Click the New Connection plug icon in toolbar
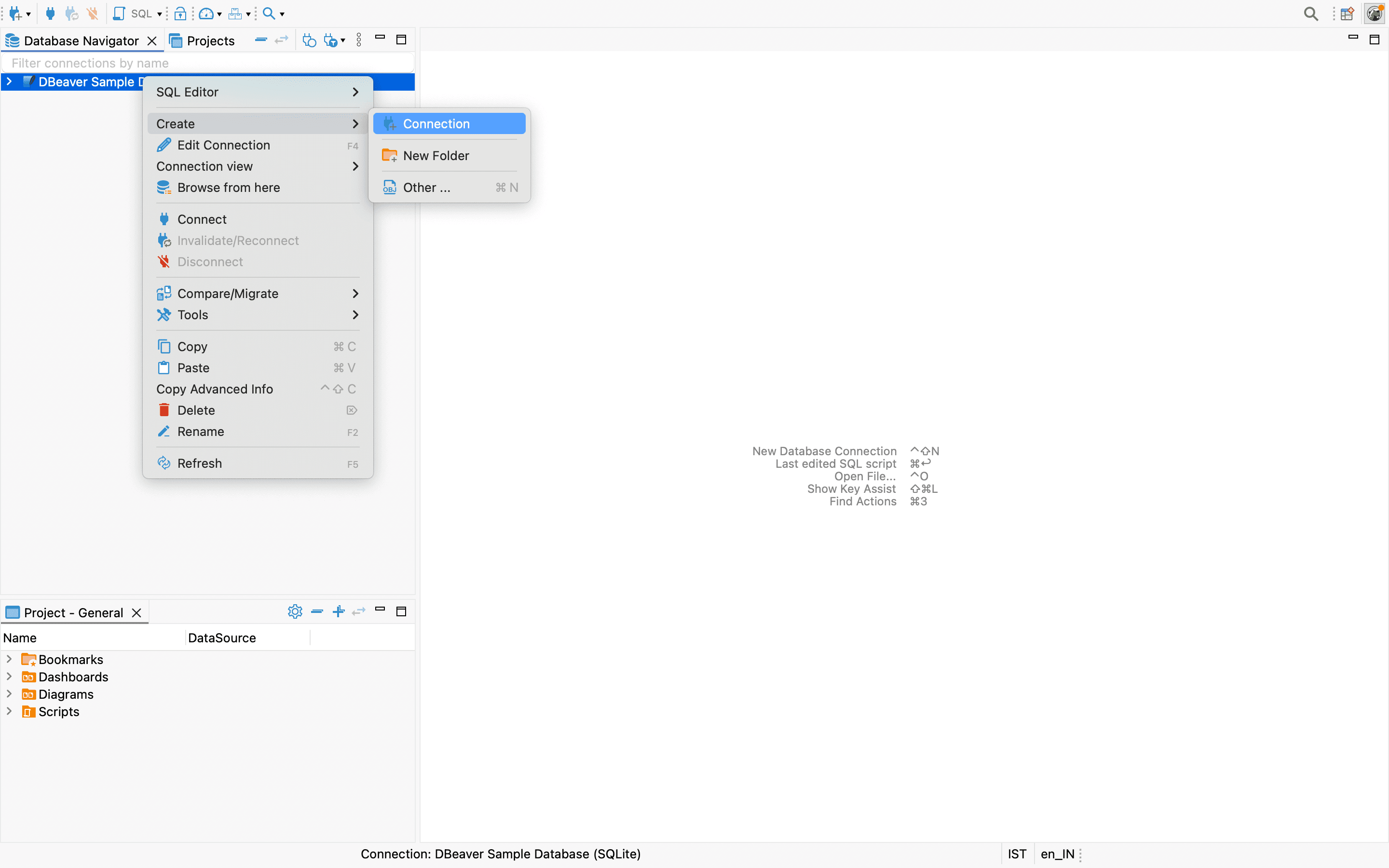 (x=15, y=13)
